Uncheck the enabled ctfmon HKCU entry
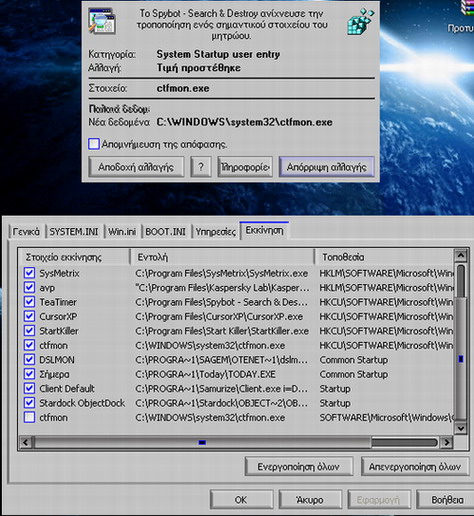 (29, 345)
